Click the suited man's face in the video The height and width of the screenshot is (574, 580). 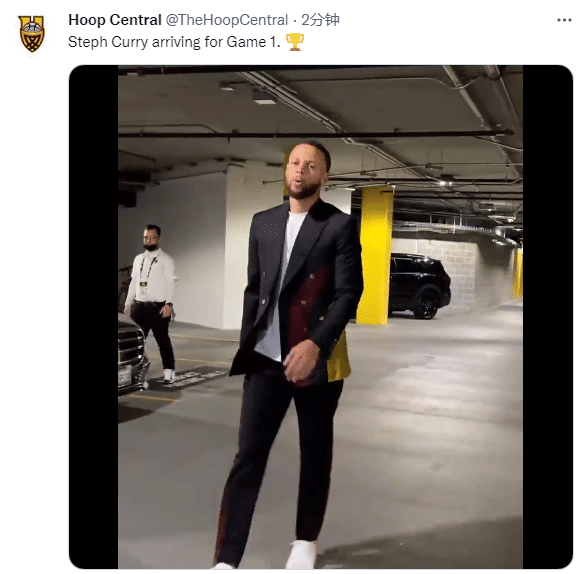click(x=304, y=172)
